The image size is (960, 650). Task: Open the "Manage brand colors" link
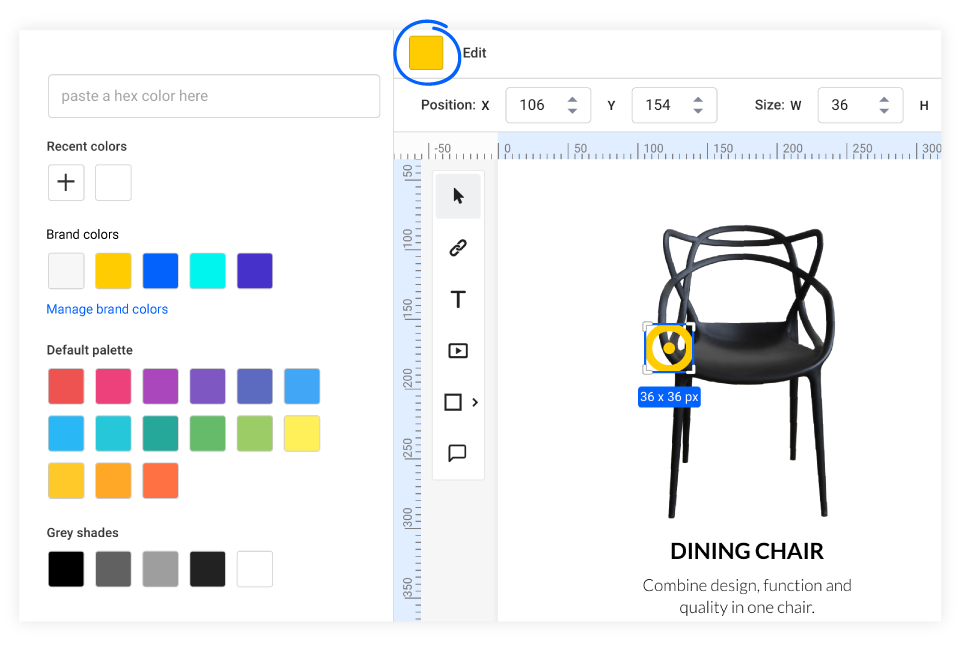[x=107, y=309]
